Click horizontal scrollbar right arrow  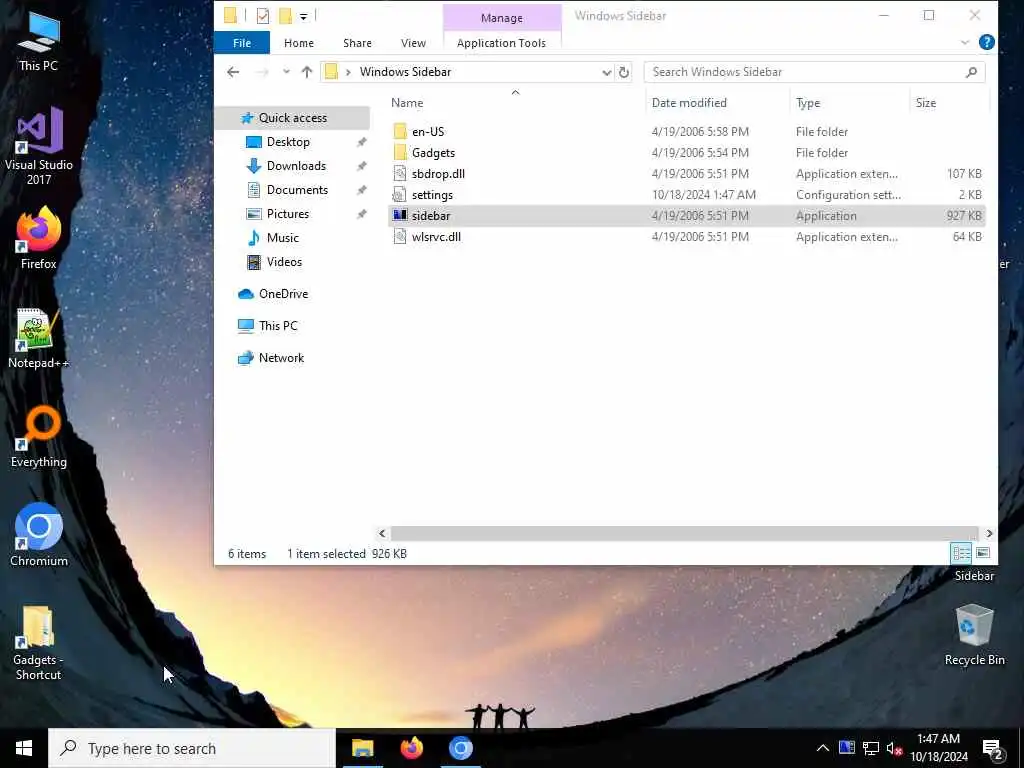[989, 534]
